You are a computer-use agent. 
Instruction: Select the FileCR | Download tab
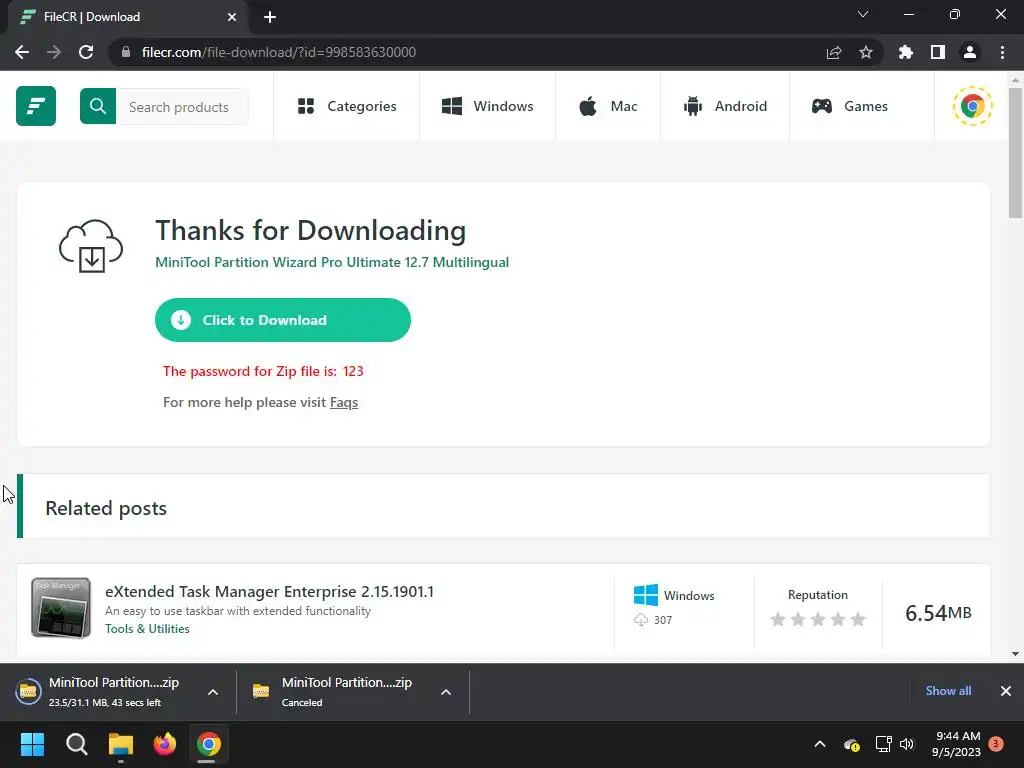(x=128, y=17)
